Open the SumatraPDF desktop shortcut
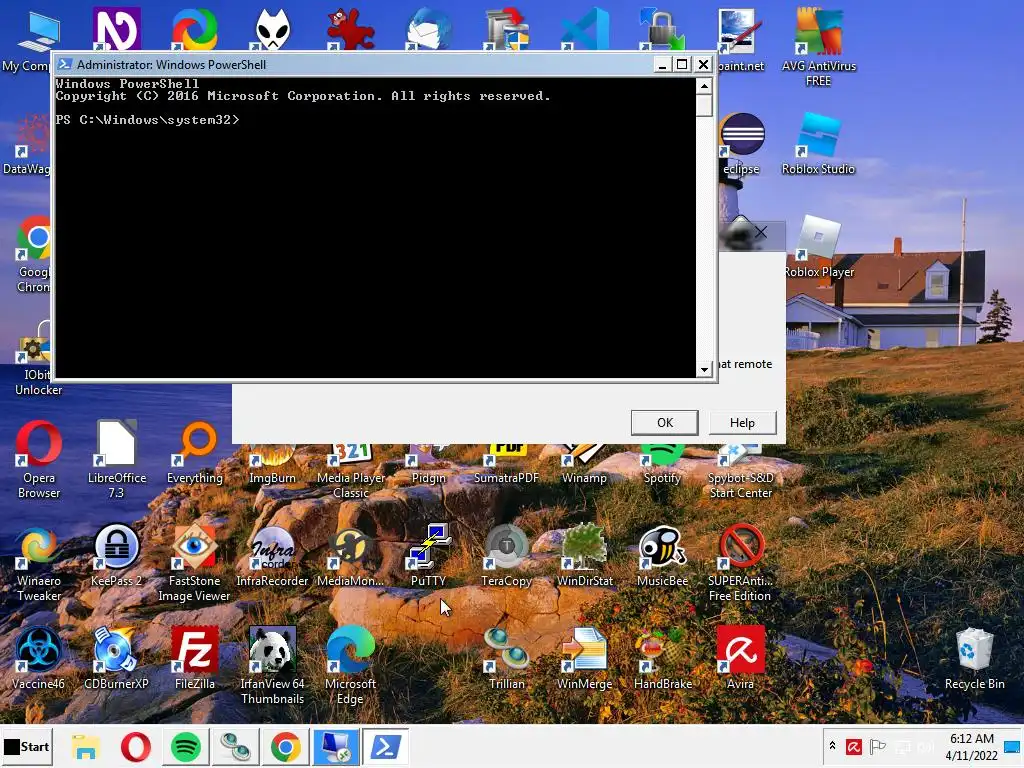Screen dimensions: 1024x768 pyautogui.click(x=506, y=464)
